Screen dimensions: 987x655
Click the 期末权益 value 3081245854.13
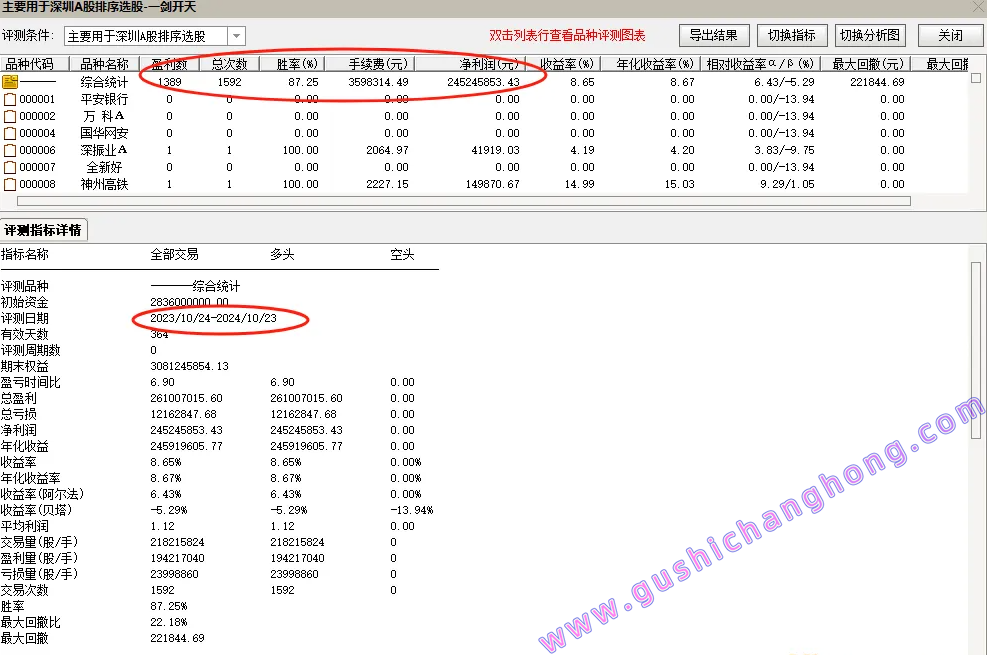coord(189,366)
